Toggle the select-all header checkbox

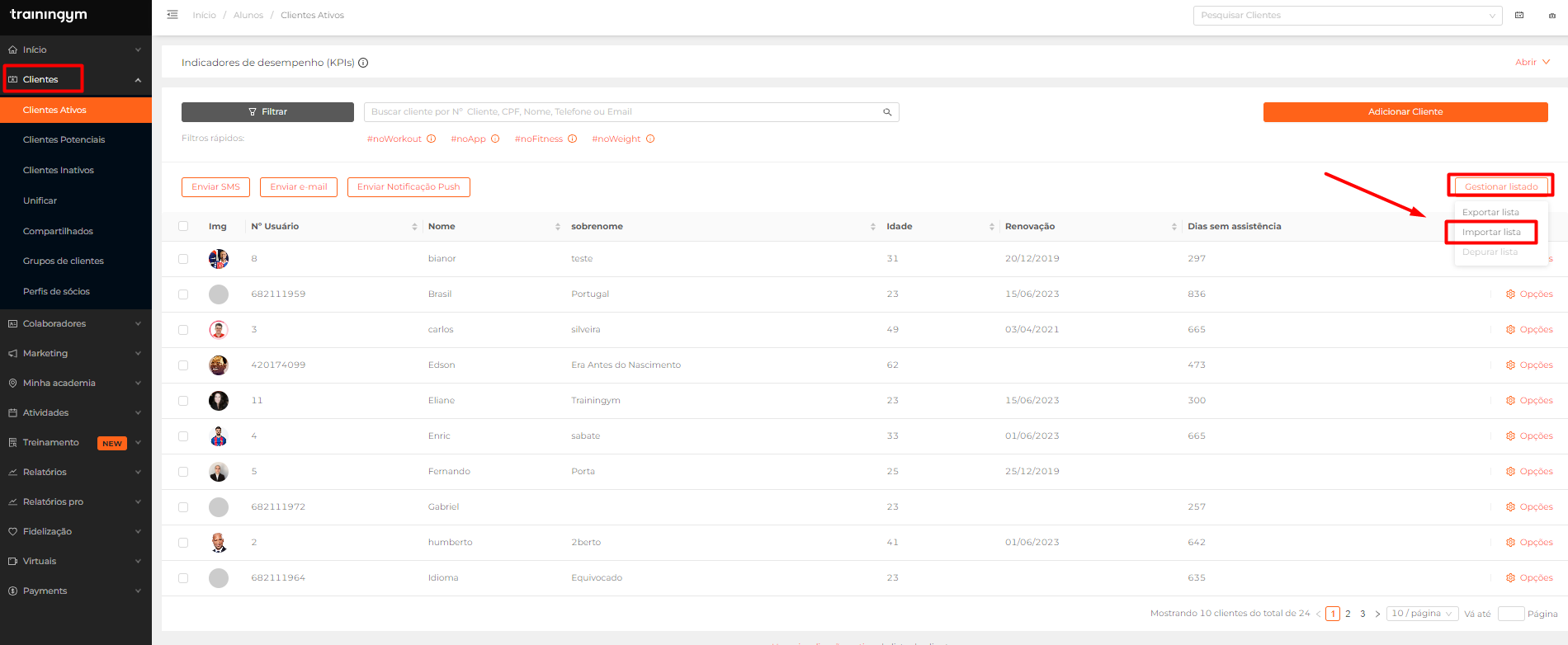[x=183, y=226]
